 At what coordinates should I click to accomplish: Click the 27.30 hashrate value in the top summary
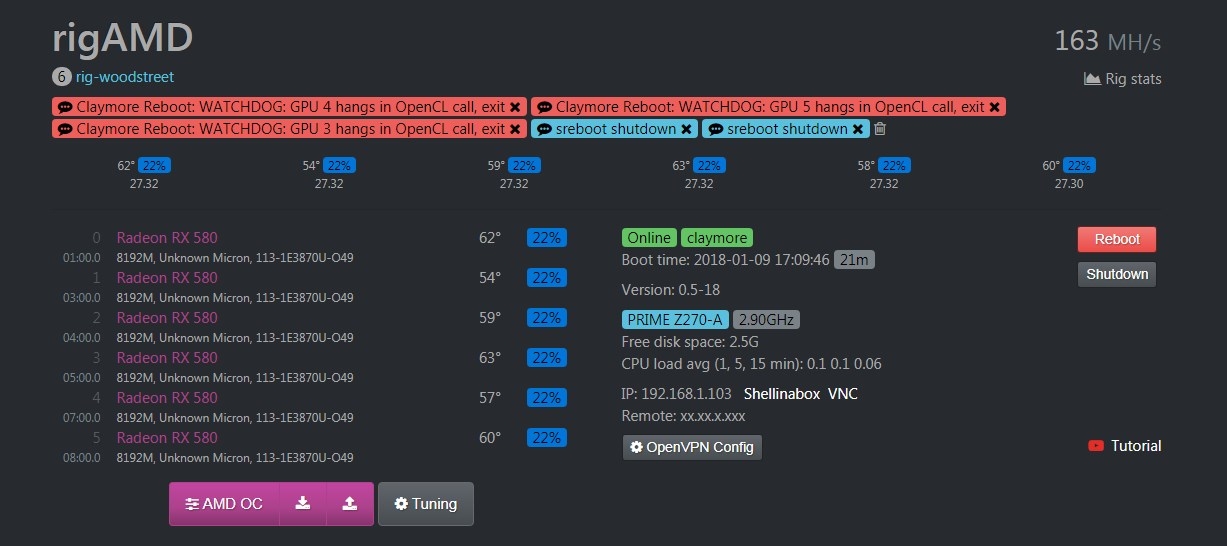point(1069,184)
